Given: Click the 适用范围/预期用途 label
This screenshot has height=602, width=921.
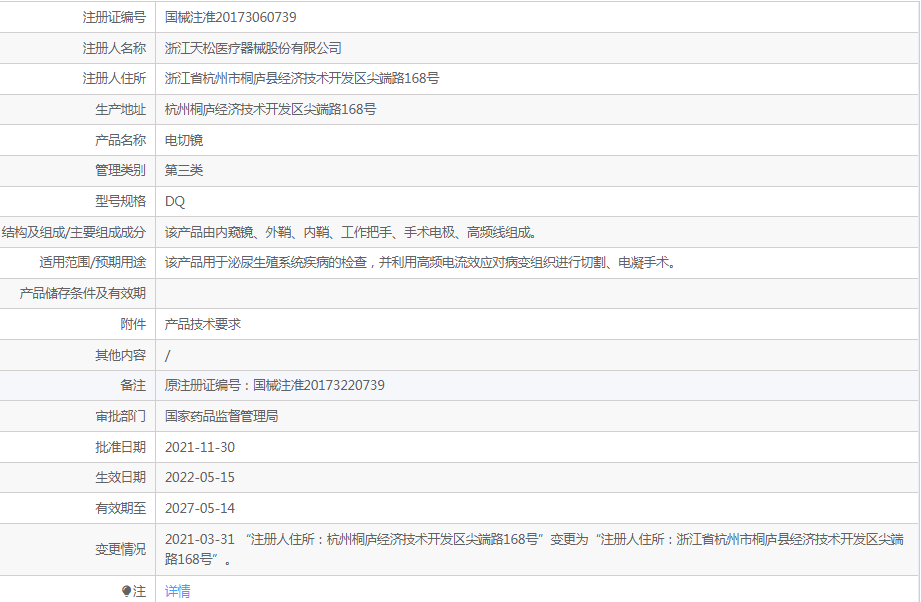Looking at the screenshot, I should (x=93, y=263).
